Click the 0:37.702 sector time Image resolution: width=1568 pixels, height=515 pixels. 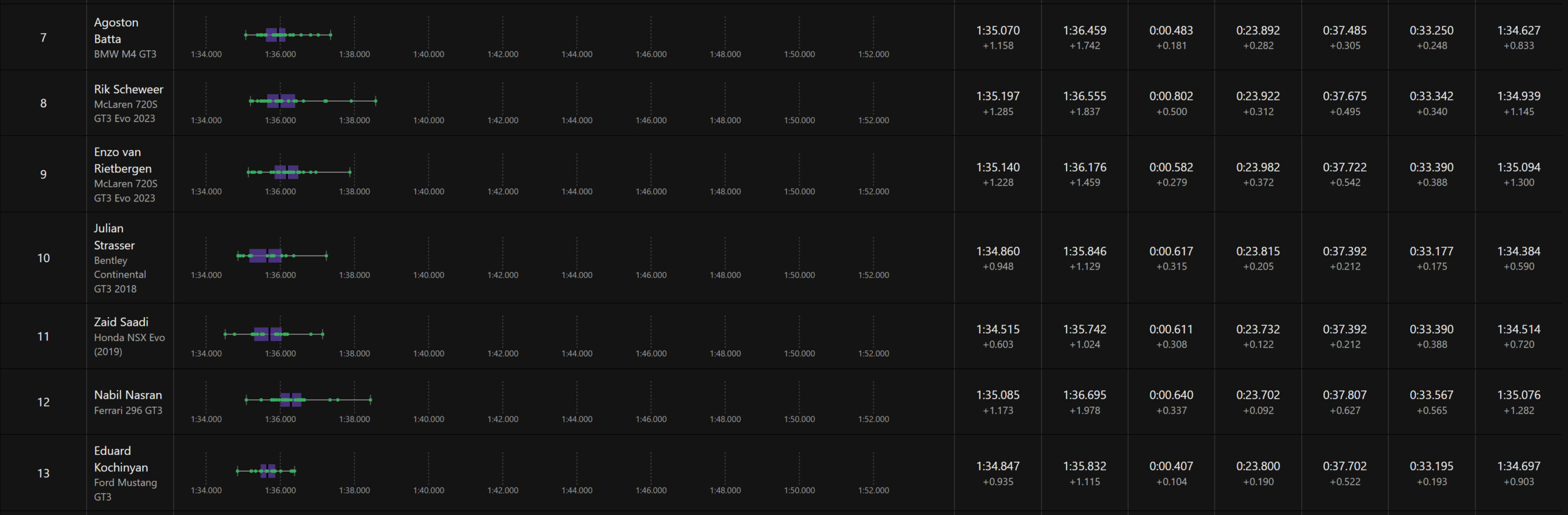tap(1344, 466)
